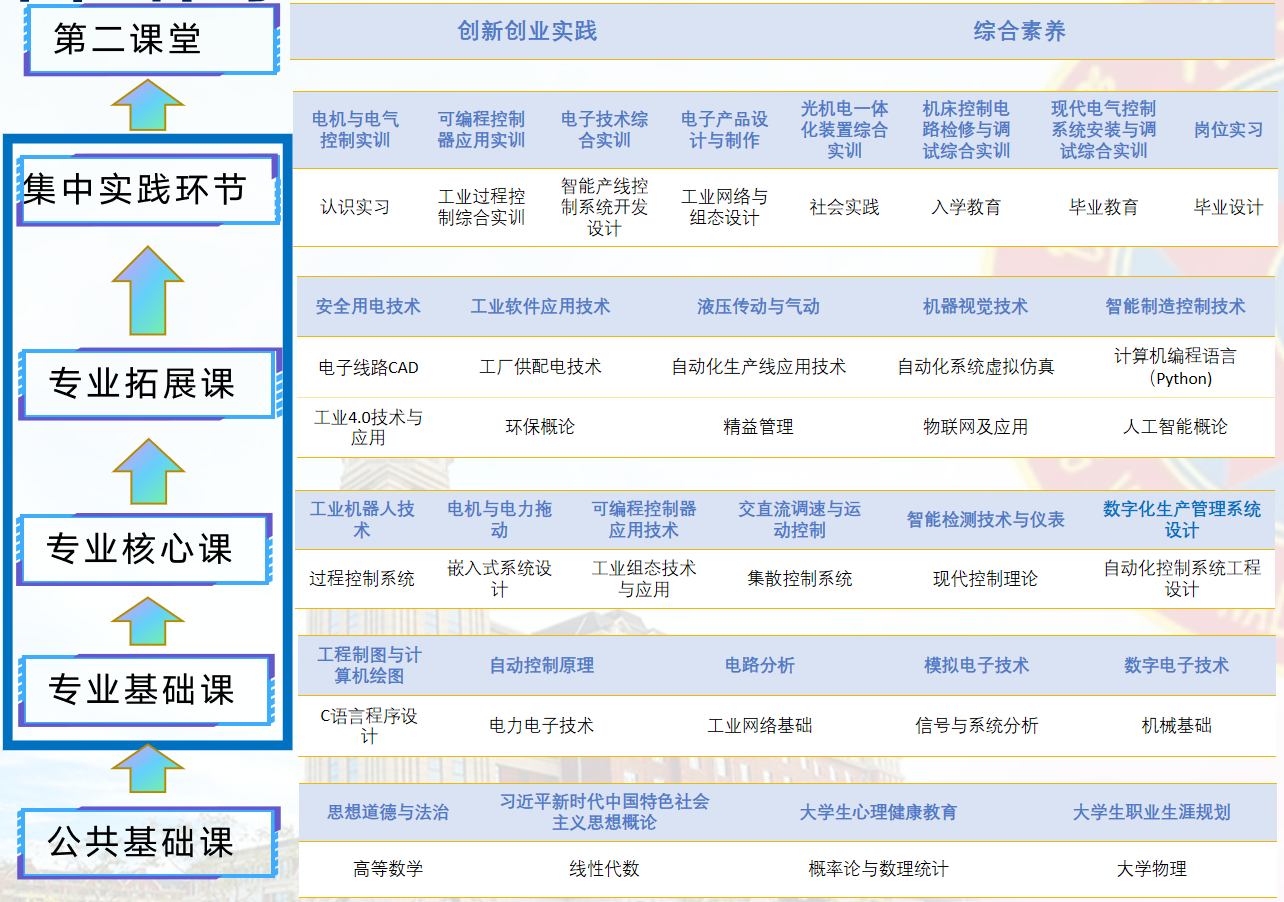This screenshot has width=1284, height=902.
Task: Select 计算机编程语言 (Python) course
Action: [1175, 367]
